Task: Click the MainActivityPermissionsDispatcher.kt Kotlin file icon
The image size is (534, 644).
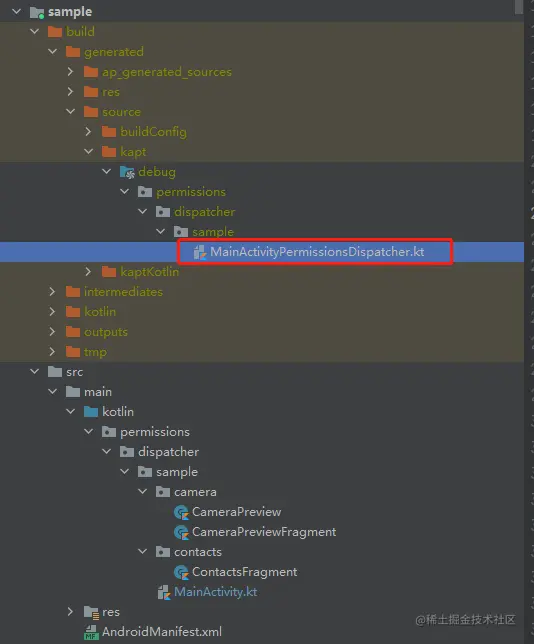Action: point(200,252)
